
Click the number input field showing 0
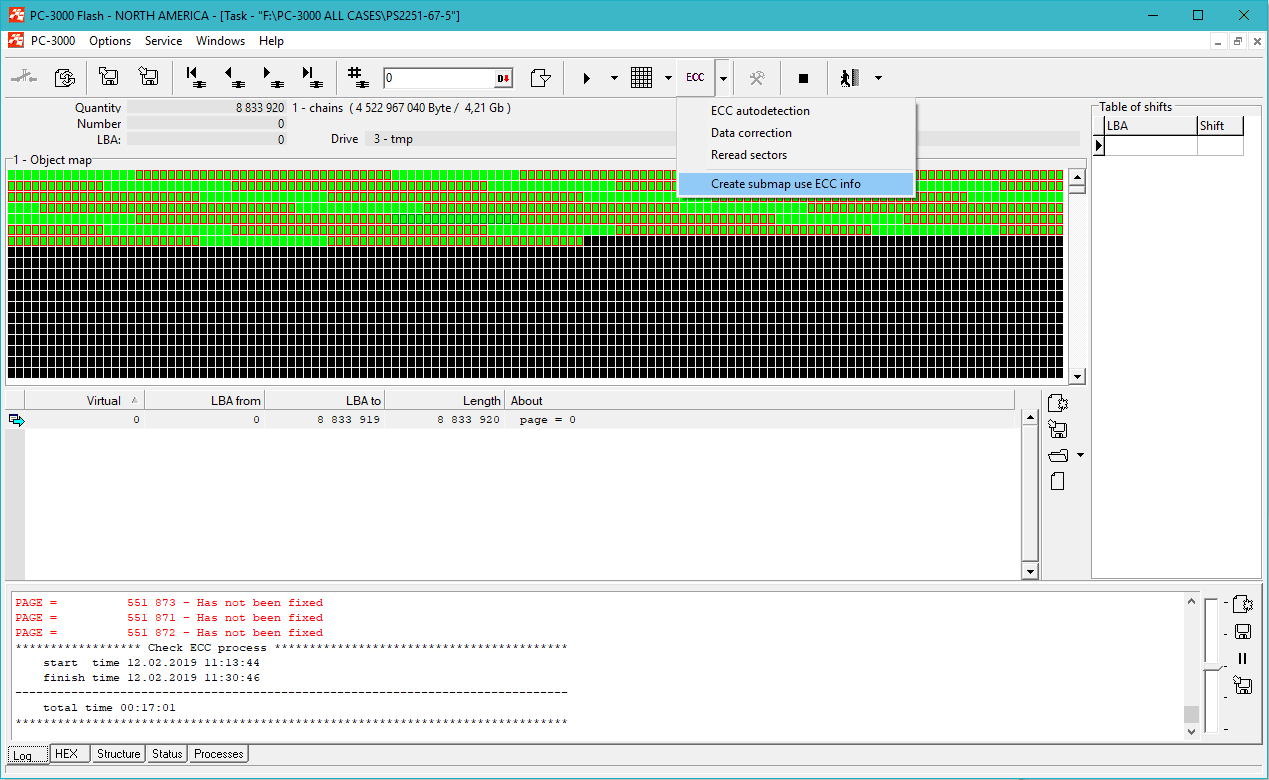(439, 78)
